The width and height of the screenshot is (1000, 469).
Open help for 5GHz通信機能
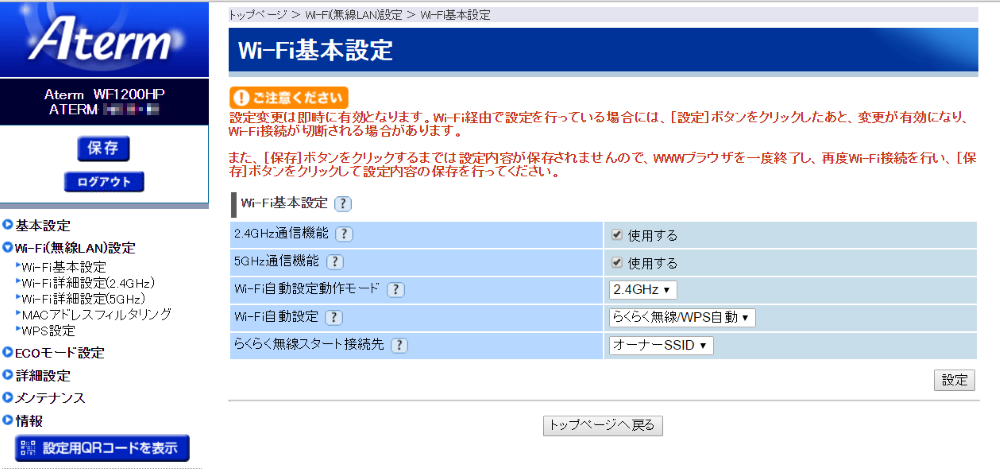335,262
